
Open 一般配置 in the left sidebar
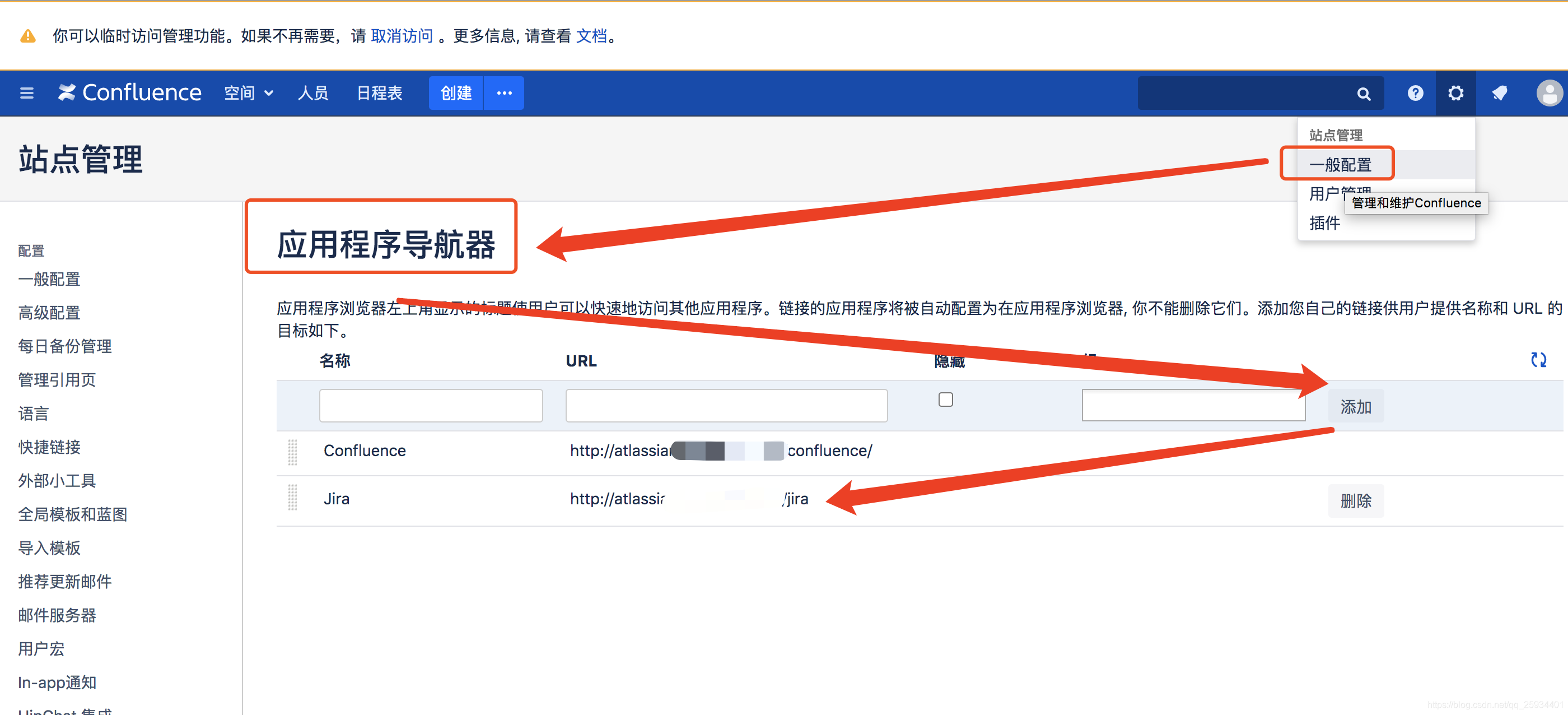tap(49, 280)
